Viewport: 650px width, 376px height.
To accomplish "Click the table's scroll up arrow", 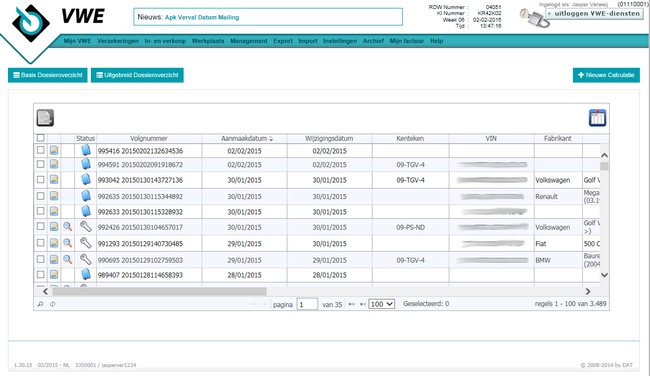I will click(604, 155).
